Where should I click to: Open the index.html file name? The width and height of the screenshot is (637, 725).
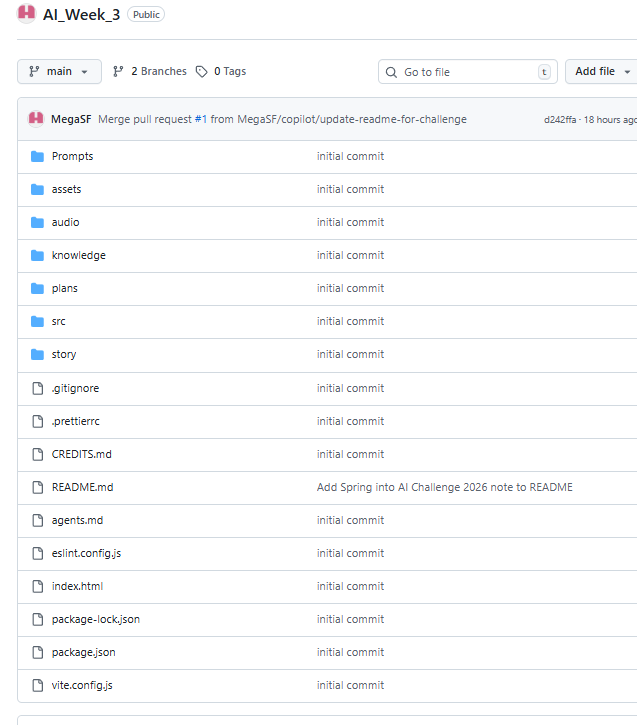78,586
